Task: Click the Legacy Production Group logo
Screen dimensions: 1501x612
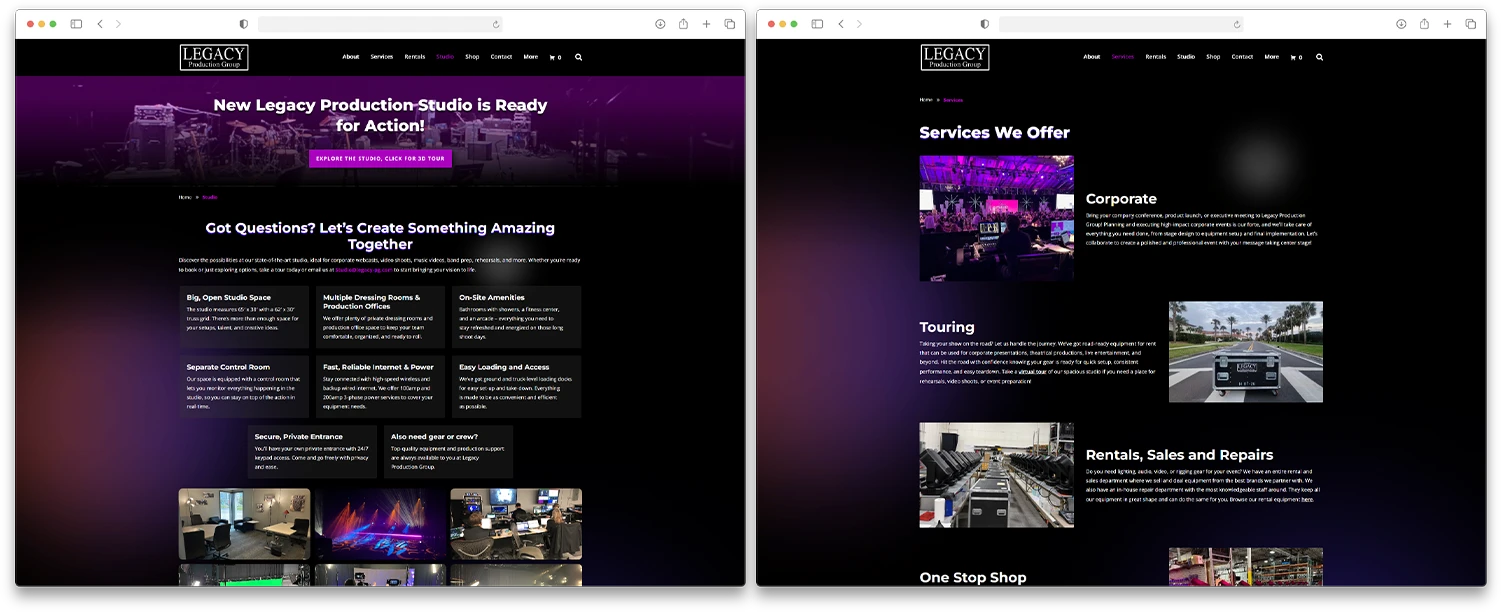Action: click(213, 57)
